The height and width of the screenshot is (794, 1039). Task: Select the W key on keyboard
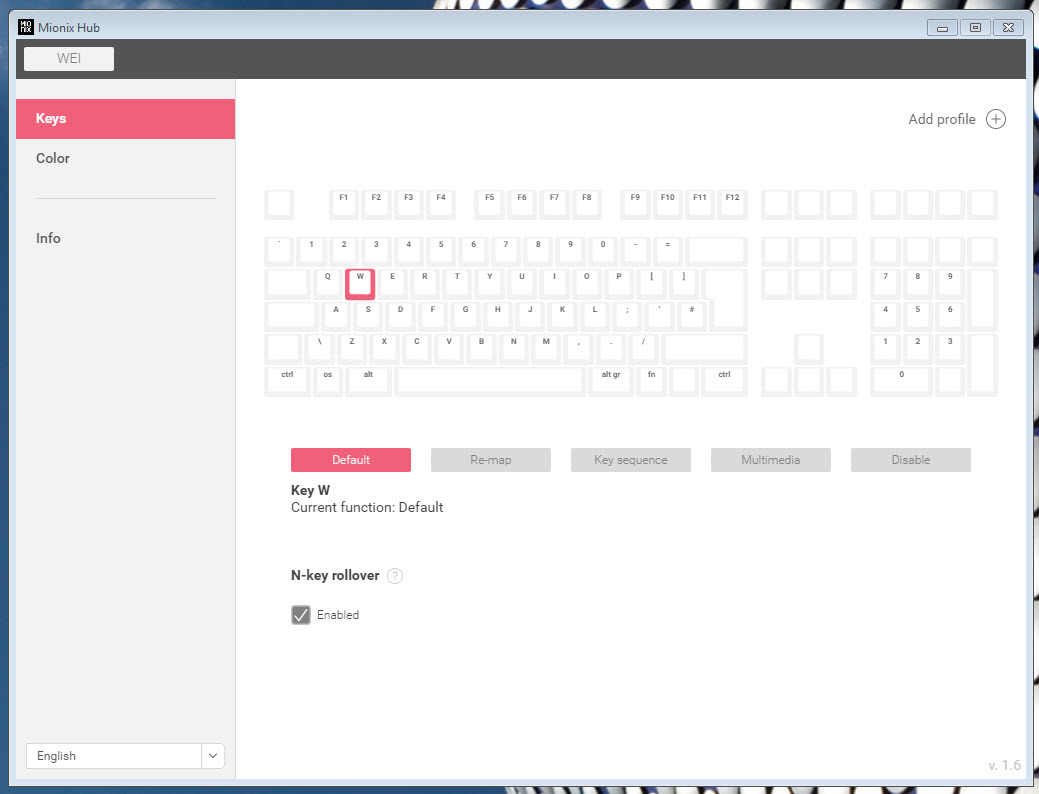pos(360,284)
